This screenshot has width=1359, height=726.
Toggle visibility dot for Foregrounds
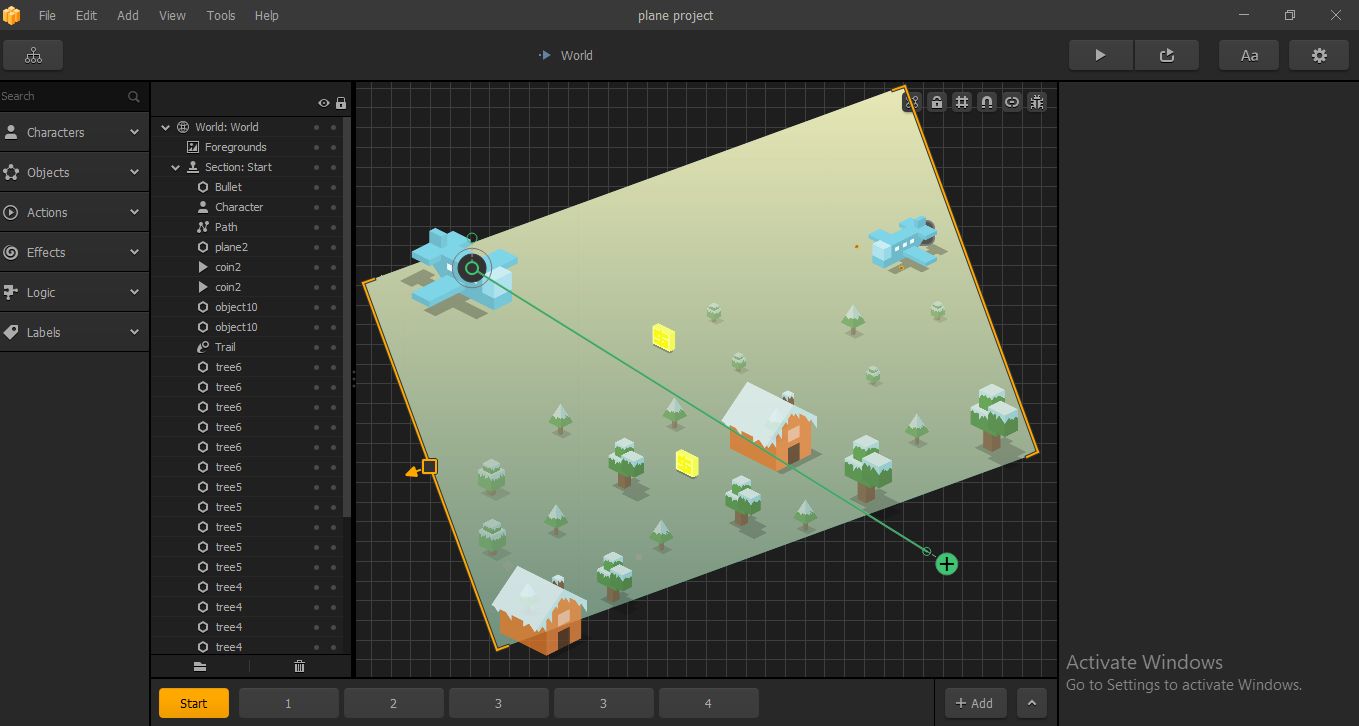[x=317, y=147]
